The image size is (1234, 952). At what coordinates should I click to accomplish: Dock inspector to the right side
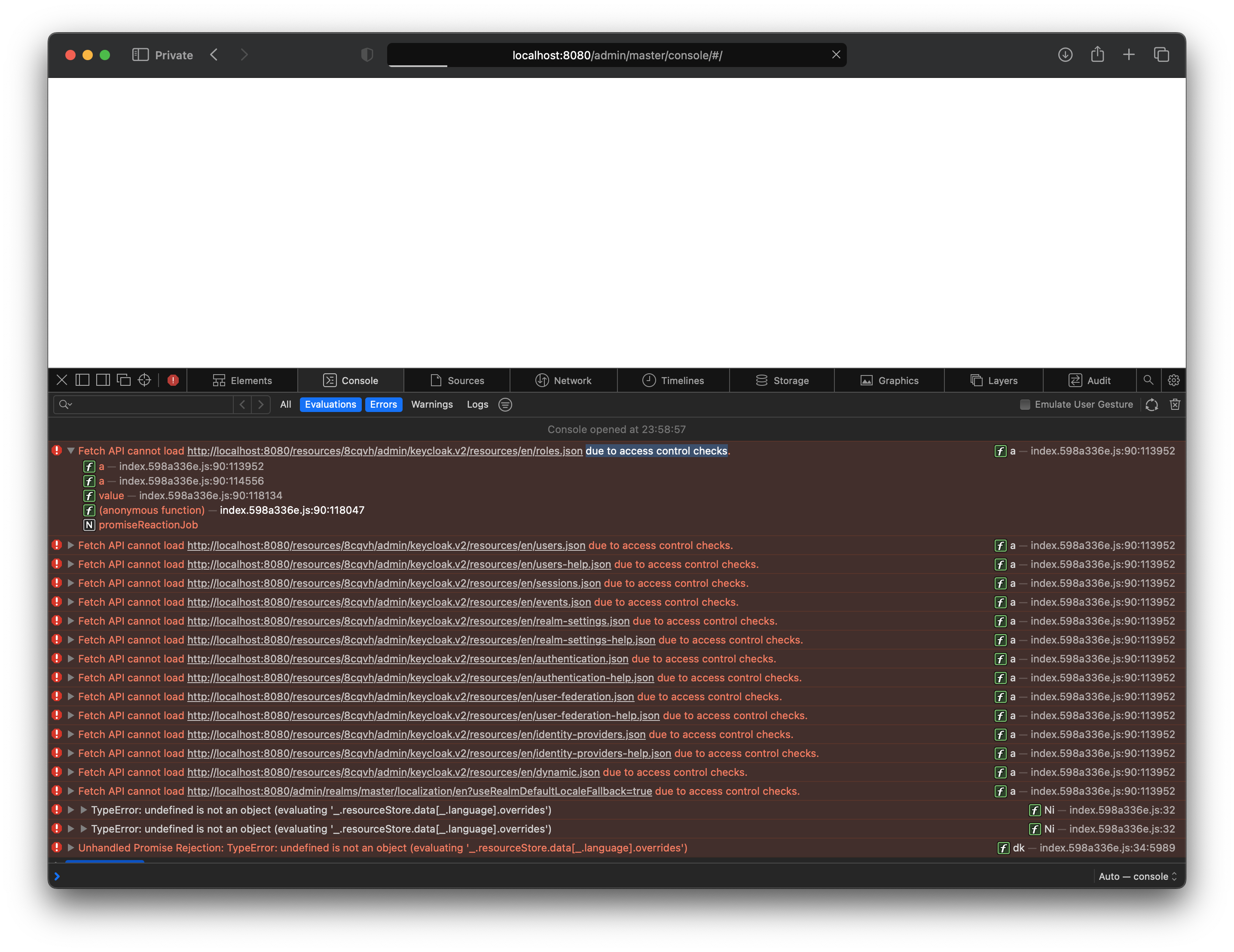tap(103, 380)
